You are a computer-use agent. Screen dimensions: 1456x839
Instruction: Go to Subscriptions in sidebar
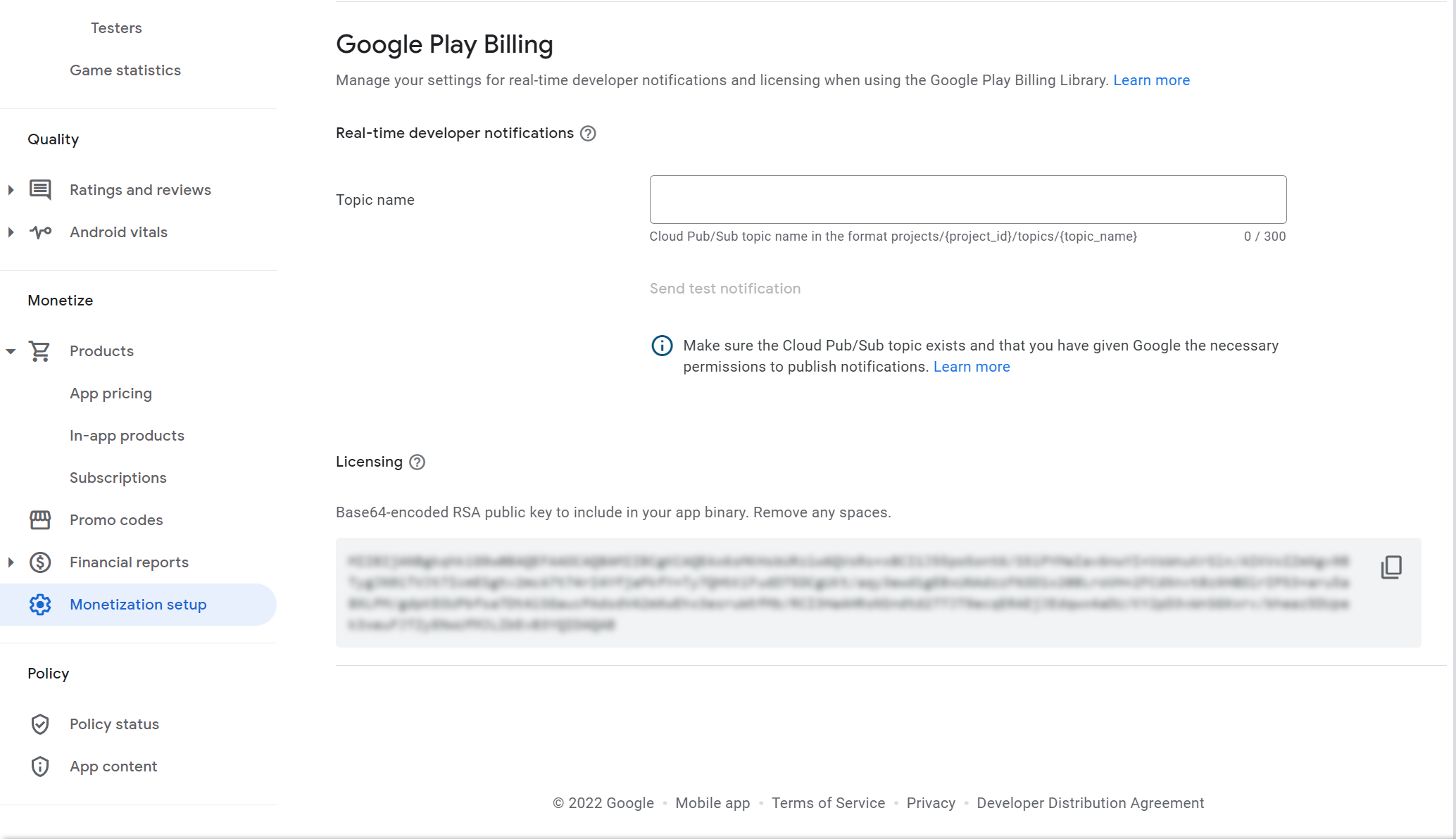pos(118,478)
